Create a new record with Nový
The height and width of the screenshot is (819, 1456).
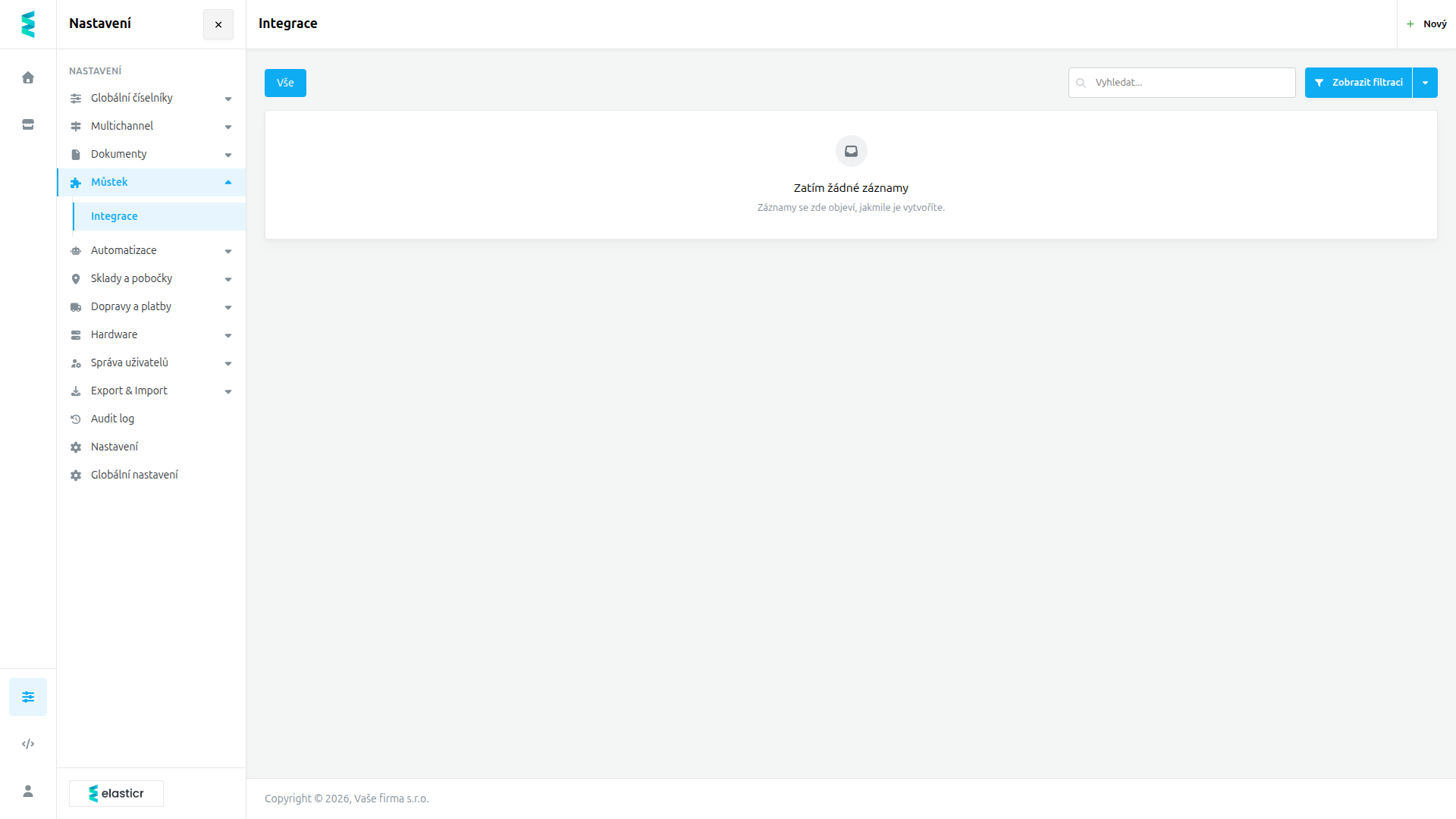[x=1426, y=24]
